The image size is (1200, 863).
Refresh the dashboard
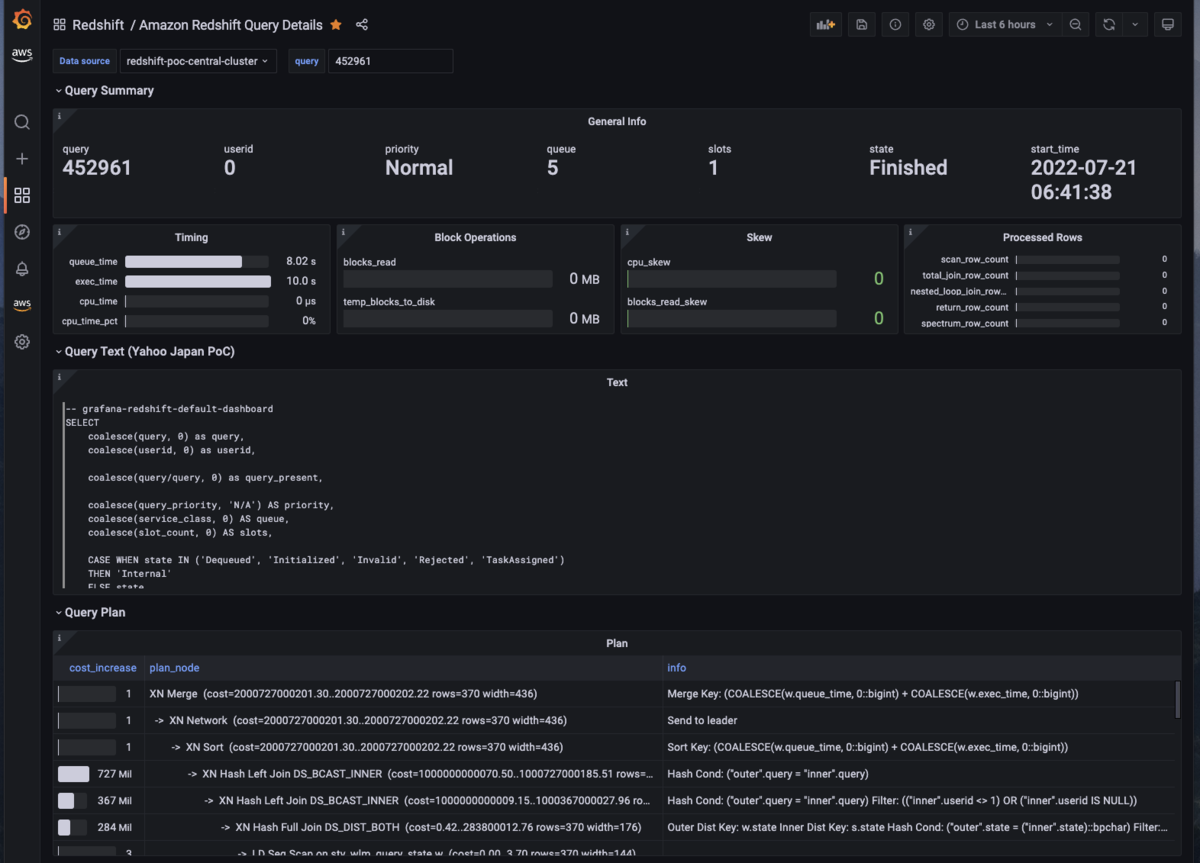point(1108,24)
